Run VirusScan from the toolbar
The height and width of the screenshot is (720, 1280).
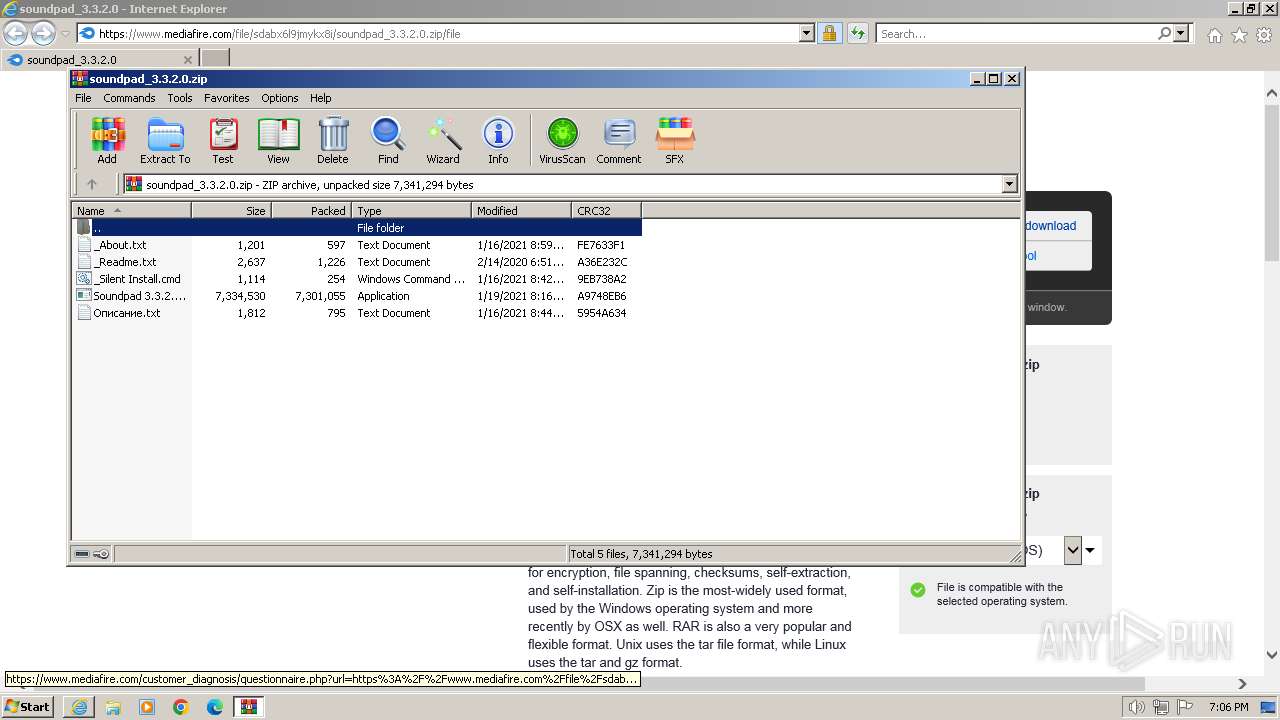pyautogui.click(x=562, y=140)
